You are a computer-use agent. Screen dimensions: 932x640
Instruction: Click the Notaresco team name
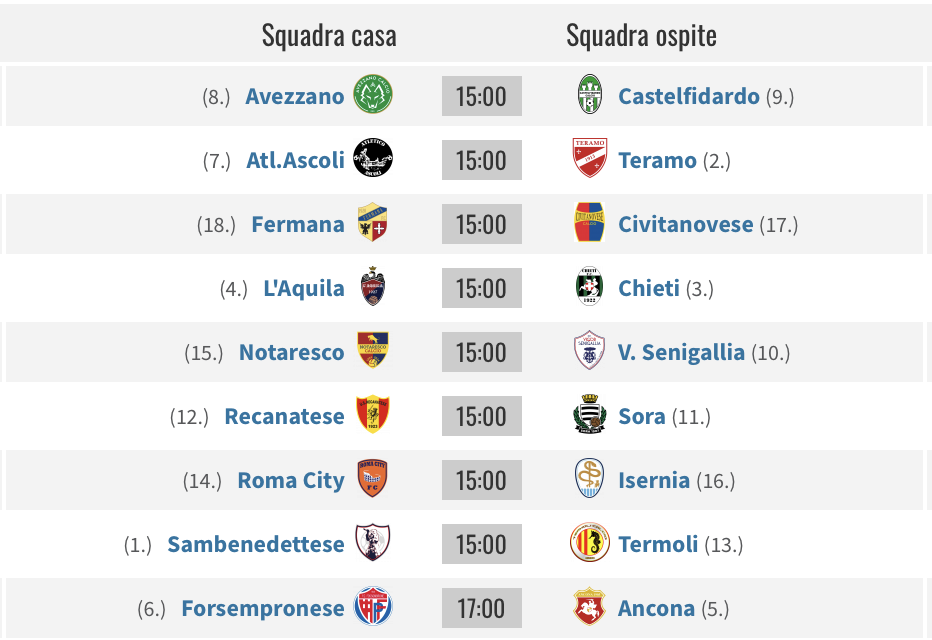click(x=291, y=353)
